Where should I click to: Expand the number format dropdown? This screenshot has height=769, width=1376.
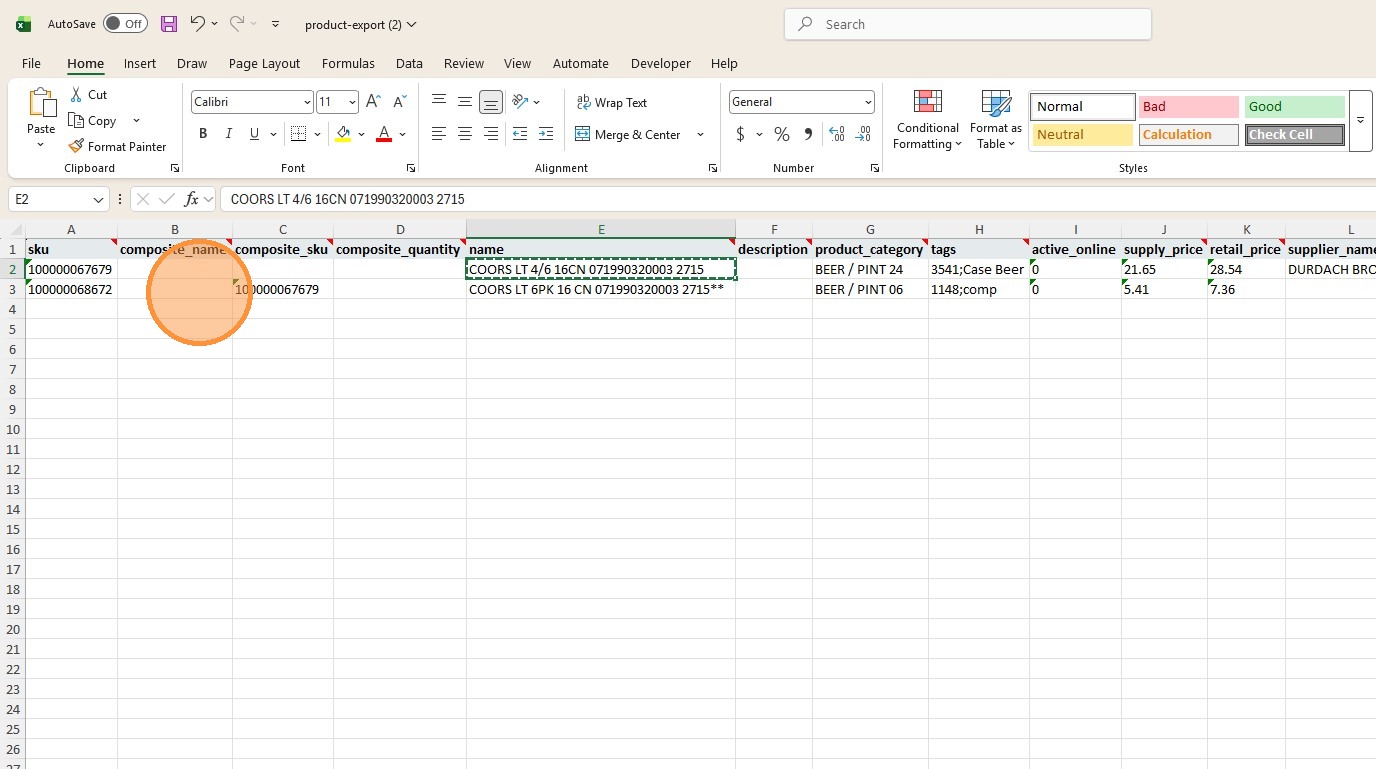point(868,102)
